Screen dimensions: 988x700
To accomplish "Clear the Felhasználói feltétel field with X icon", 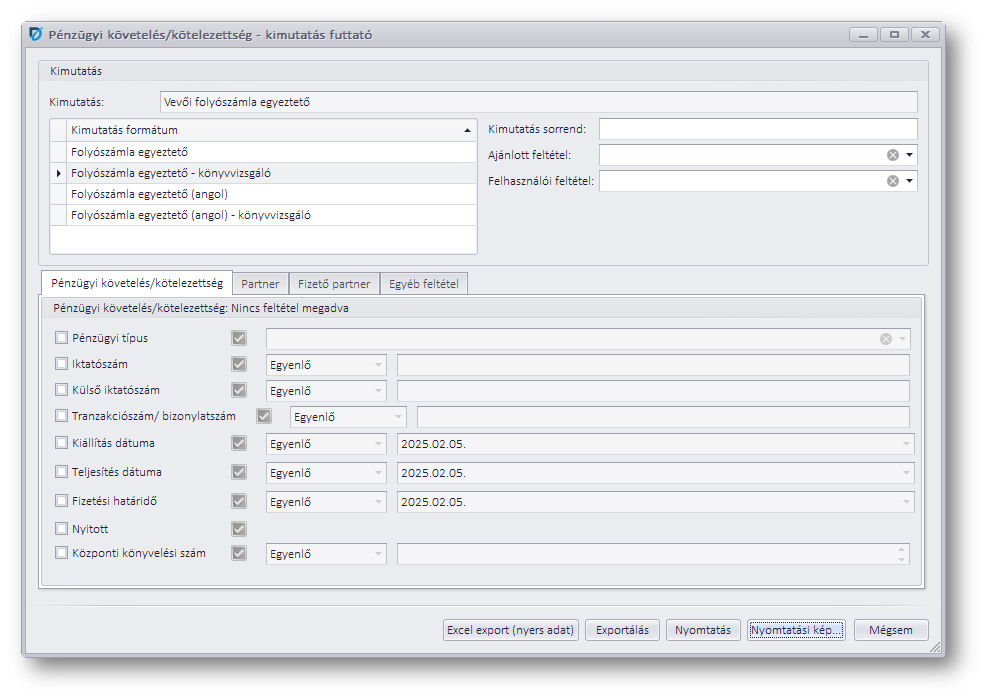I will tap(892, 181).
